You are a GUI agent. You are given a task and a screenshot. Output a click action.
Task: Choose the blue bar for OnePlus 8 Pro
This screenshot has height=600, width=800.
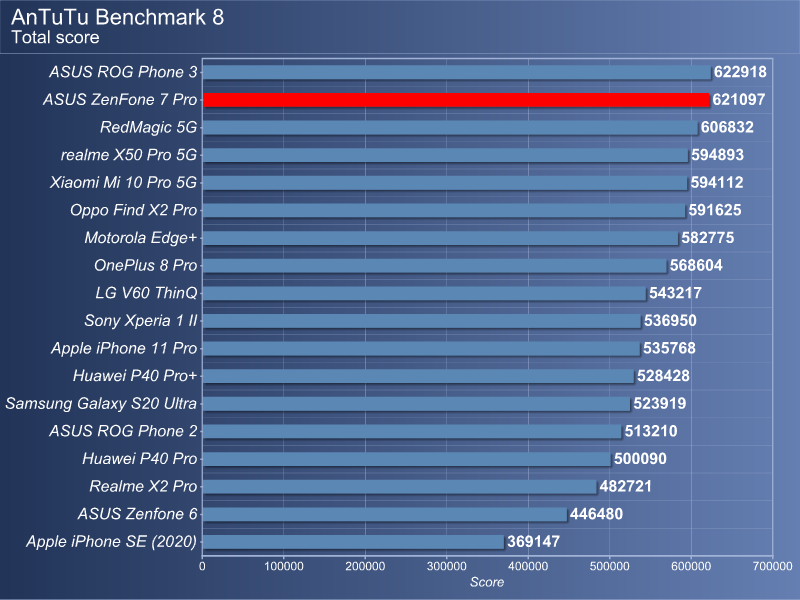pos(435,266)
